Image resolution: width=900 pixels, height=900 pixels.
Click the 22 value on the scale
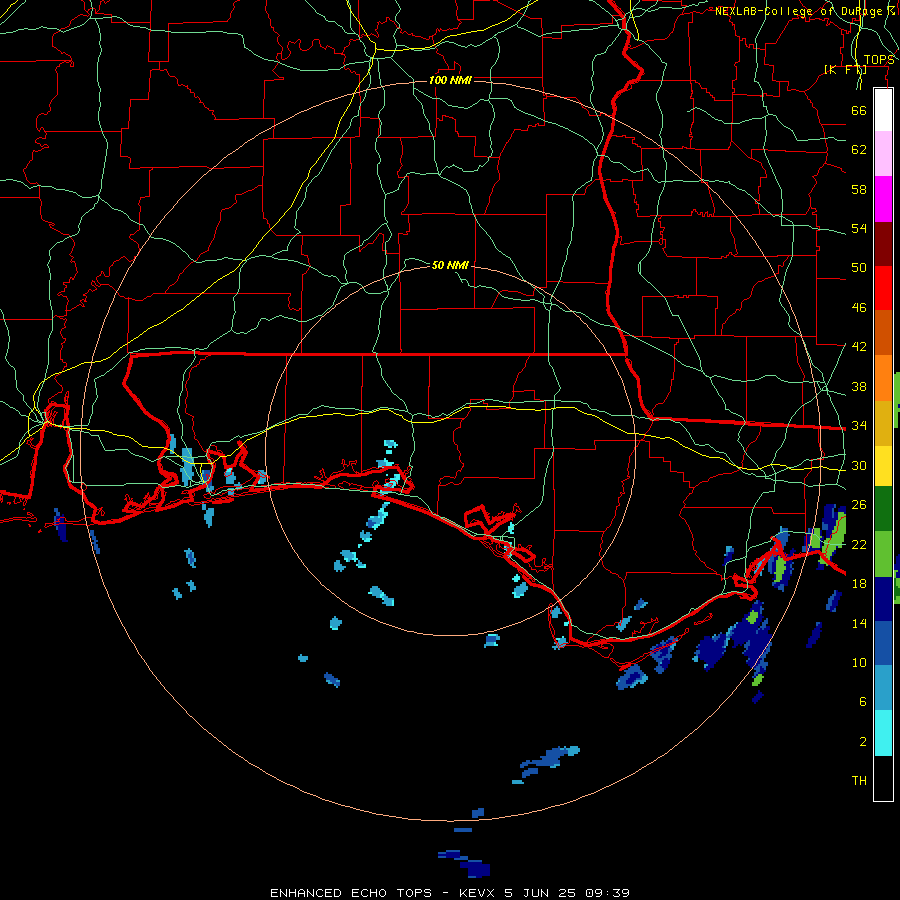click(859, 544)
